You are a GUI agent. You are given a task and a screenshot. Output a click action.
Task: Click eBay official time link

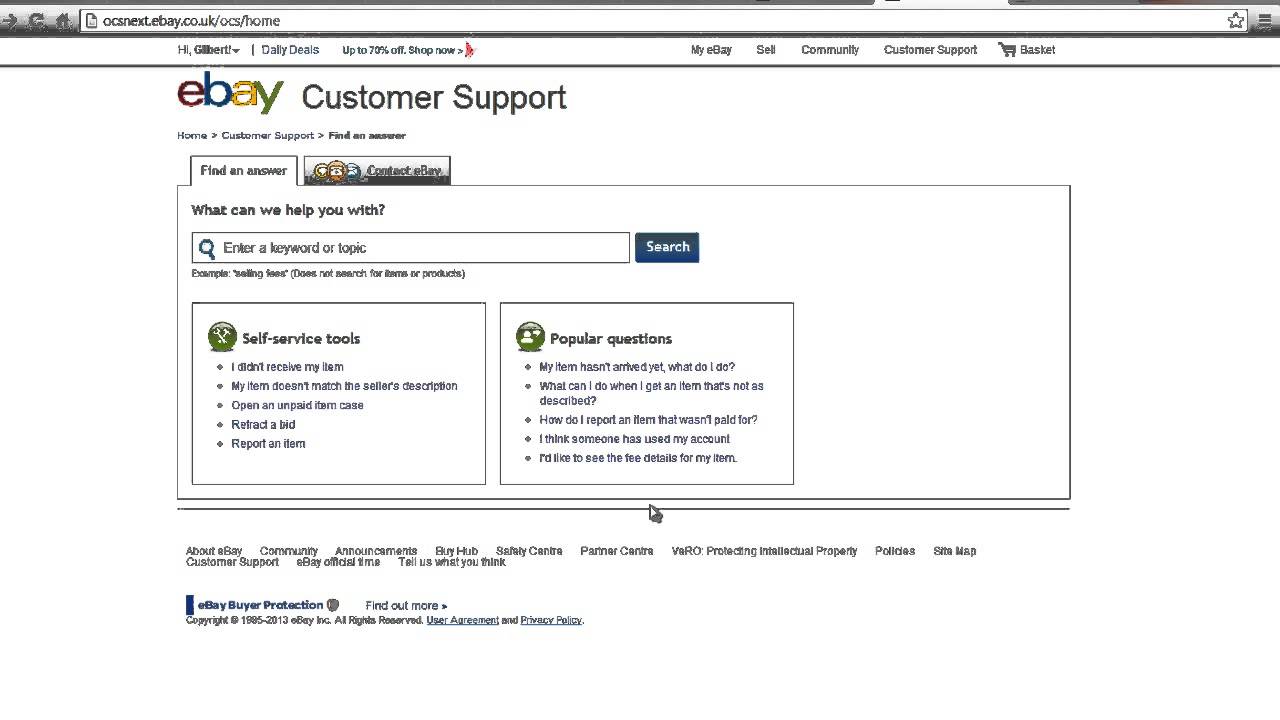click(x=338, y=562)
